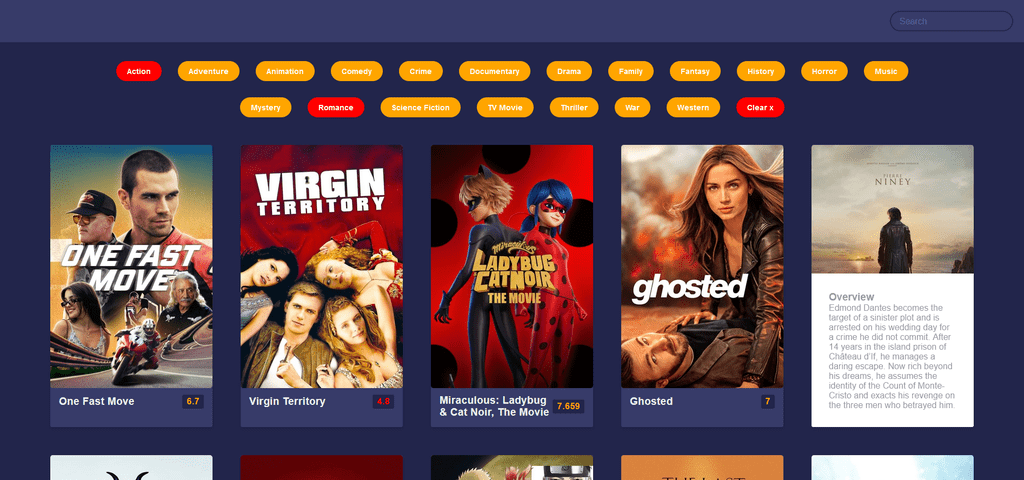Viewport: 1024px width, 480px height.
Task: Open the Miraculous Ladybug & Cat Noir poster
Action: coord(512,266)
